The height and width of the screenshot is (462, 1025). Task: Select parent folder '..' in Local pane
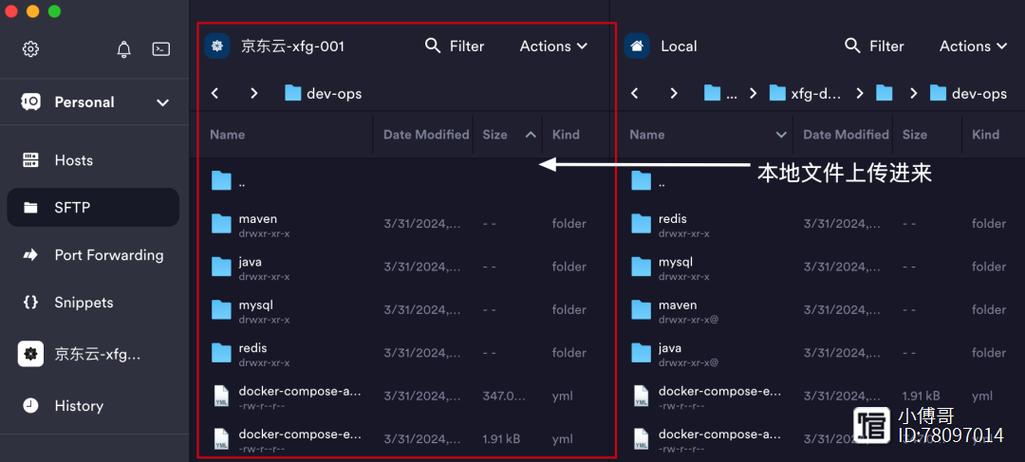[821, 181]
